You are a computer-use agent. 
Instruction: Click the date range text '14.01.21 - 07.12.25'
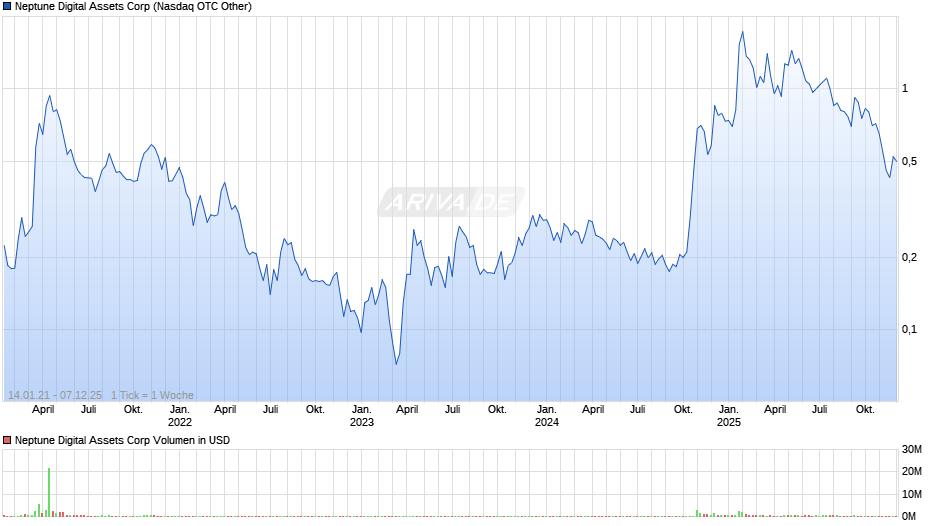tap(55, 395)
